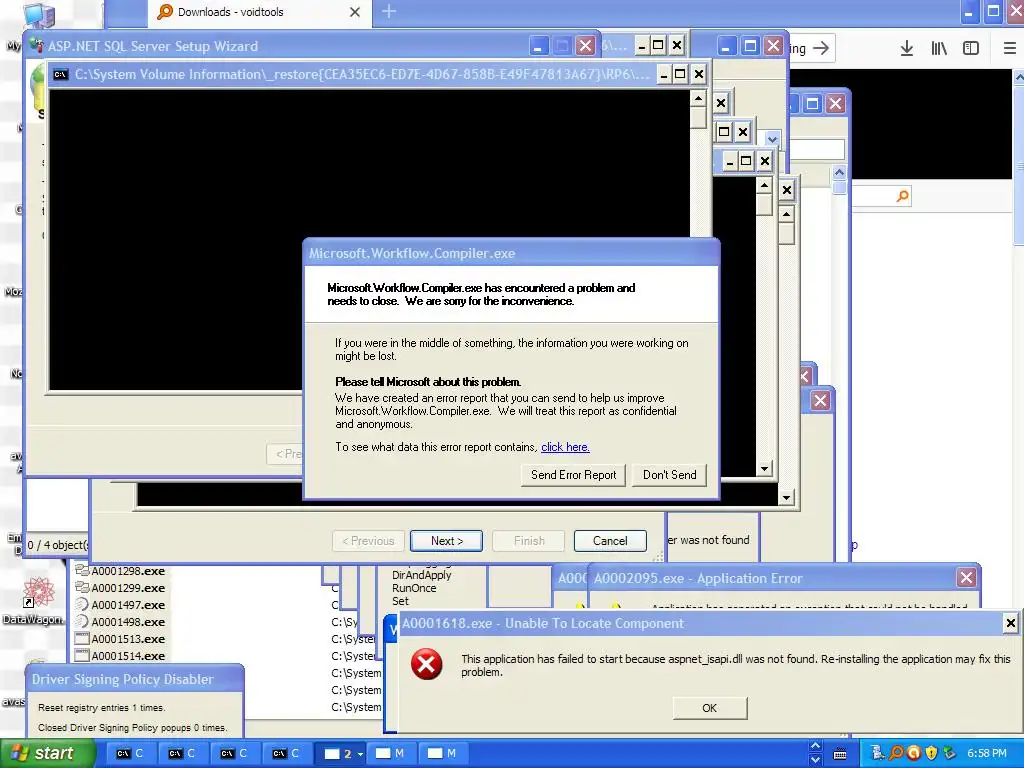The width and height of the screenshot is (1024, 768).
Task: Click RunOnce text entry
Action: (x=414, y=588)
